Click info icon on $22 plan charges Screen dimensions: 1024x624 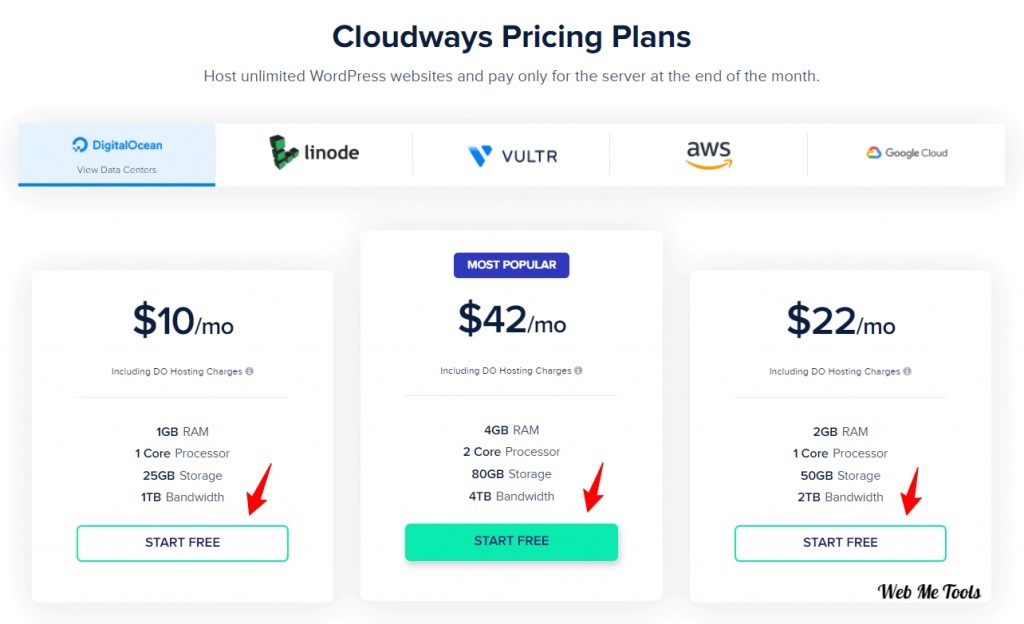pyautogui.click(x=907, y=371)
